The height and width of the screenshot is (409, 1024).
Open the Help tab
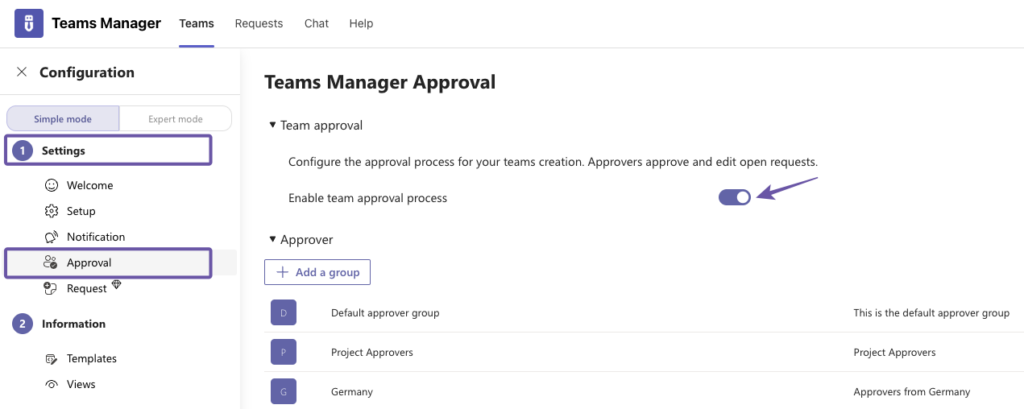[361, 24]
